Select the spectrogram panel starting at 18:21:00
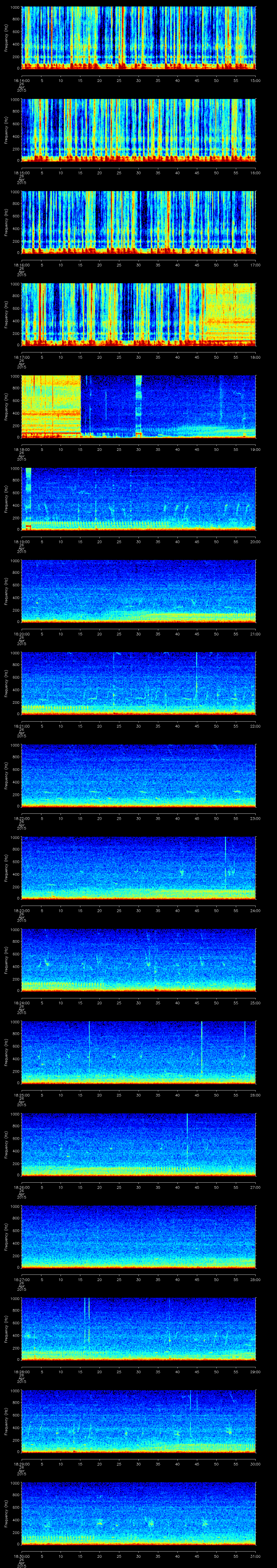This screenshot has width=277, height=1568. pyautogui.click(x=139, y=683)
